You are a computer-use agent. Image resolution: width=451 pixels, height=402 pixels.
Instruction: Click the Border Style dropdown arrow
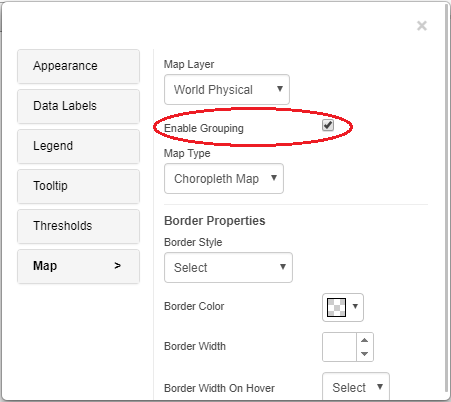[x=283, y=267]
